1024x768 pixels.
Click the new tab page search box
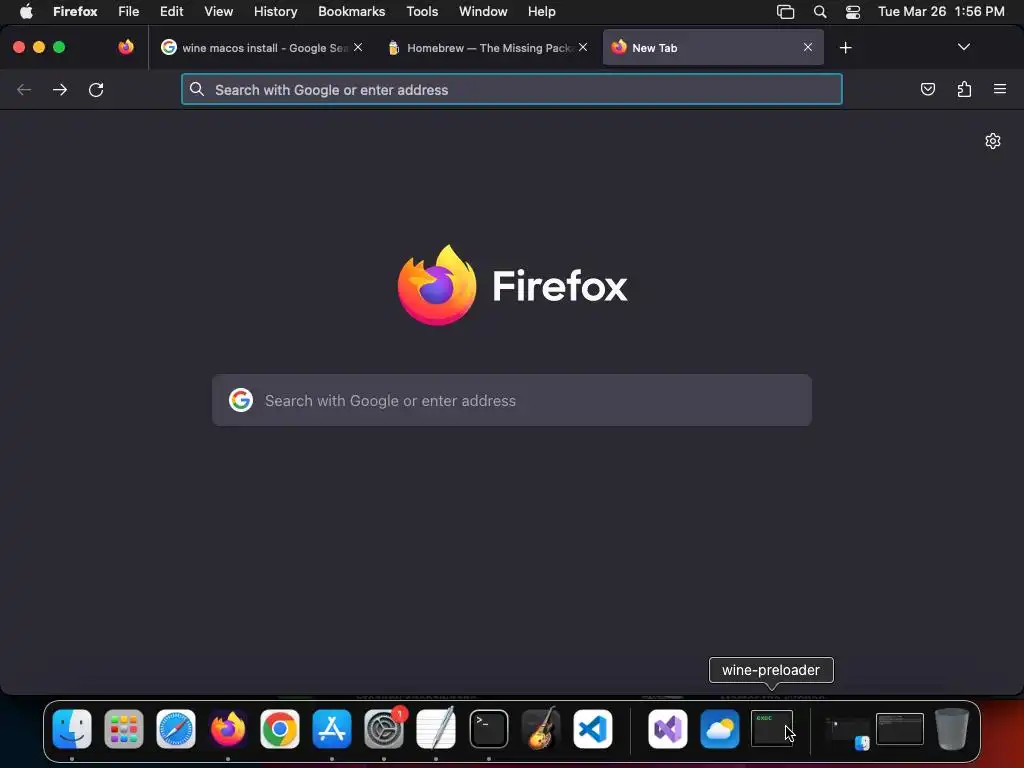coord(512,400)
